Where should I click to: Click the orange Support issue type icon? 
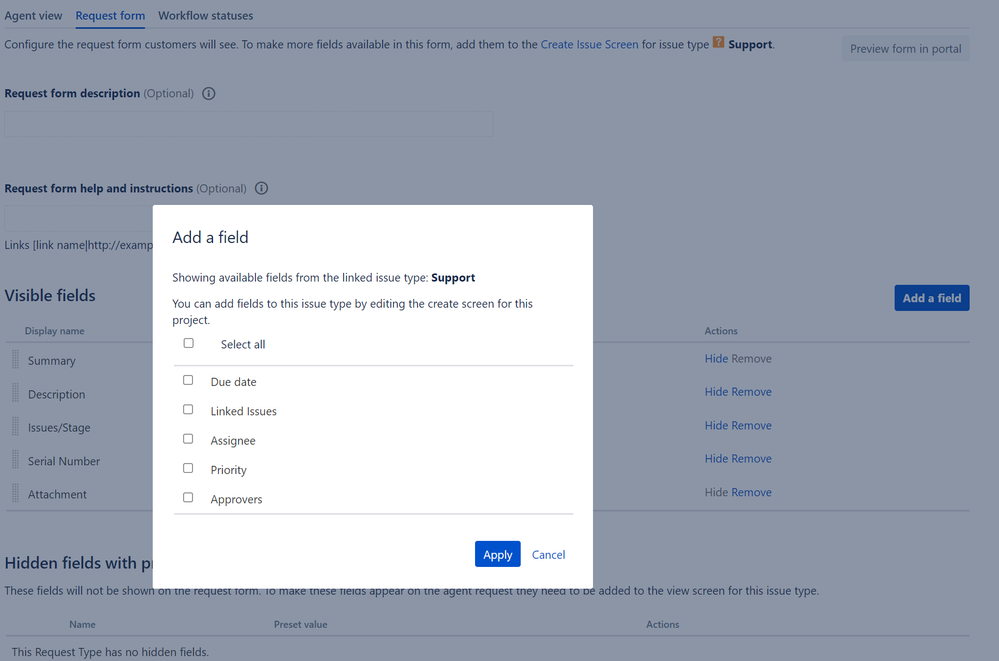click(x=718, y=42)
